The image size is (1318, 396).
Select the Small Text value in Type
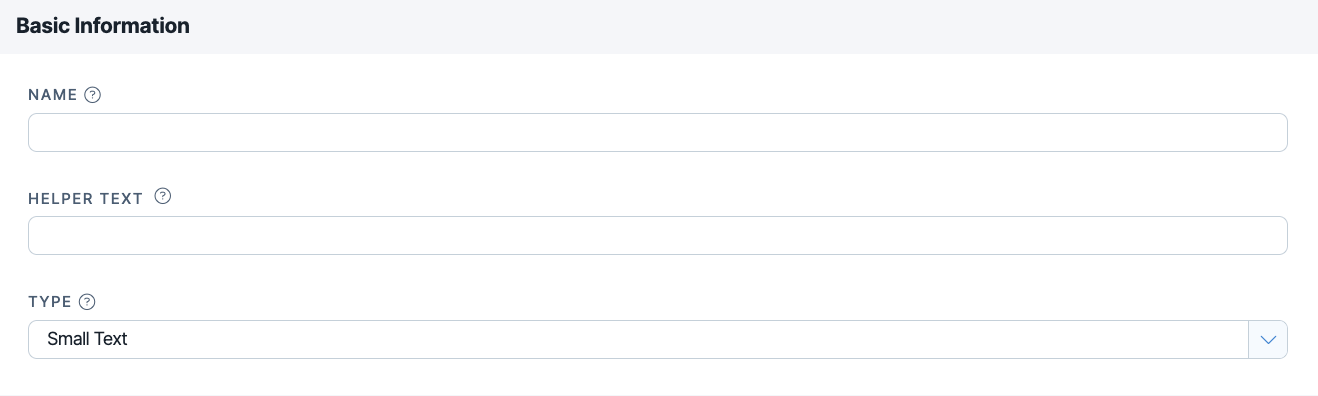click(87, 339)
